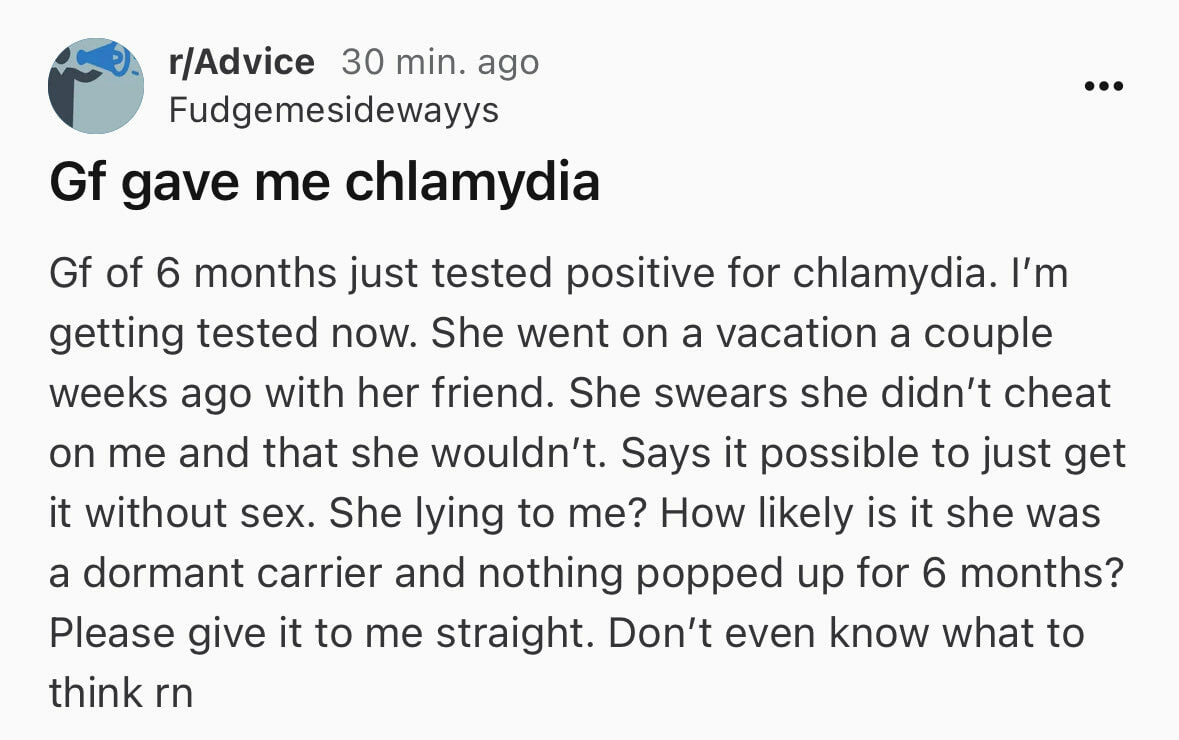Click the line starting "getting tested now"
This screenshot has height=740, width=1179.
tap(550, 333)
